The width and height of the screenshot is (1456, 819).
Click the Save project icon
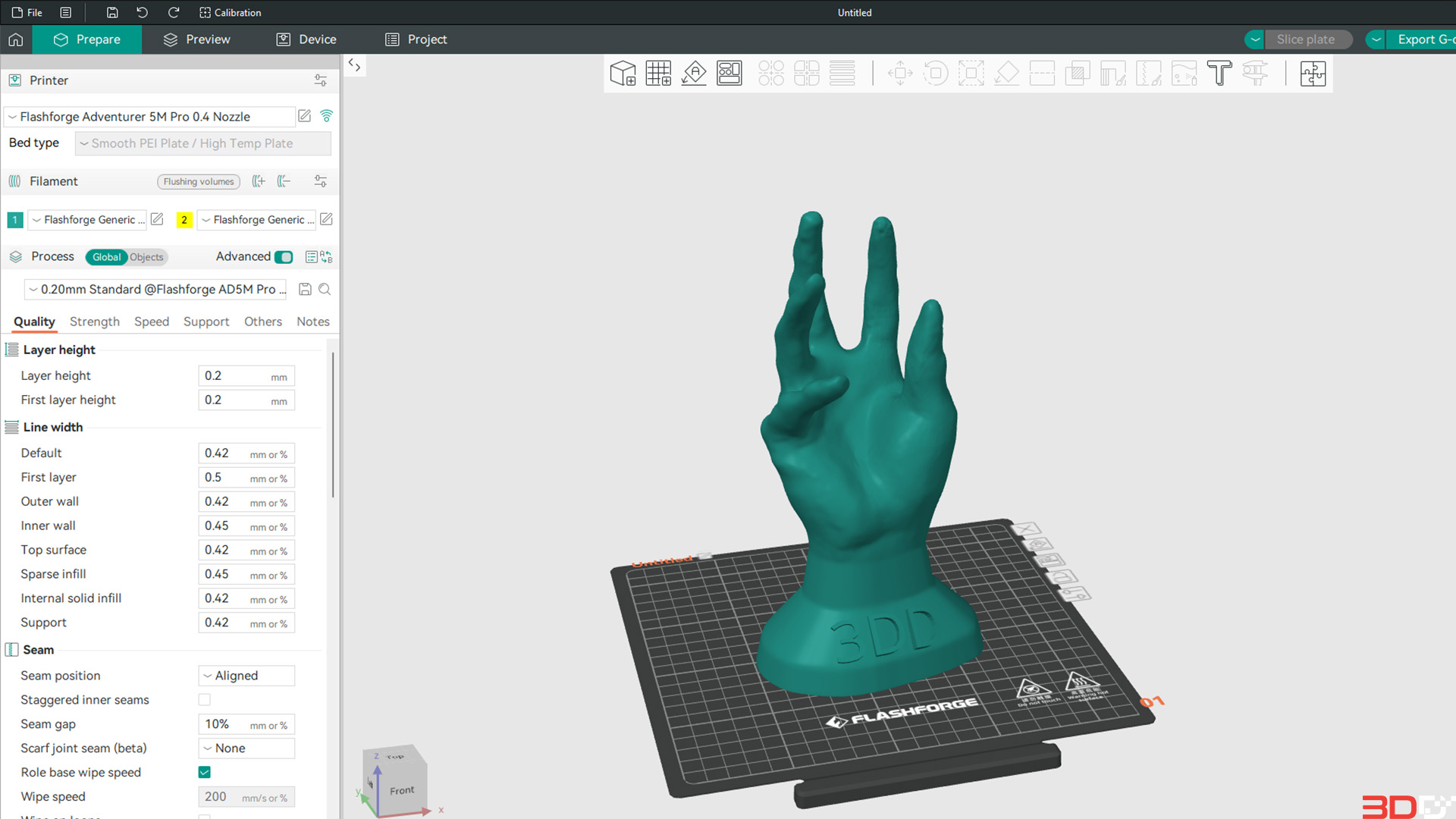click(112, 12)
